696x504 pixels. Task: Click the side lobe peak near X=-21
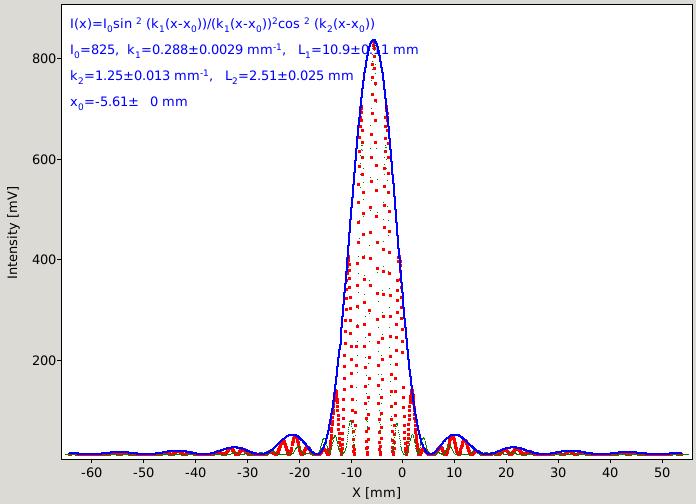292,435
